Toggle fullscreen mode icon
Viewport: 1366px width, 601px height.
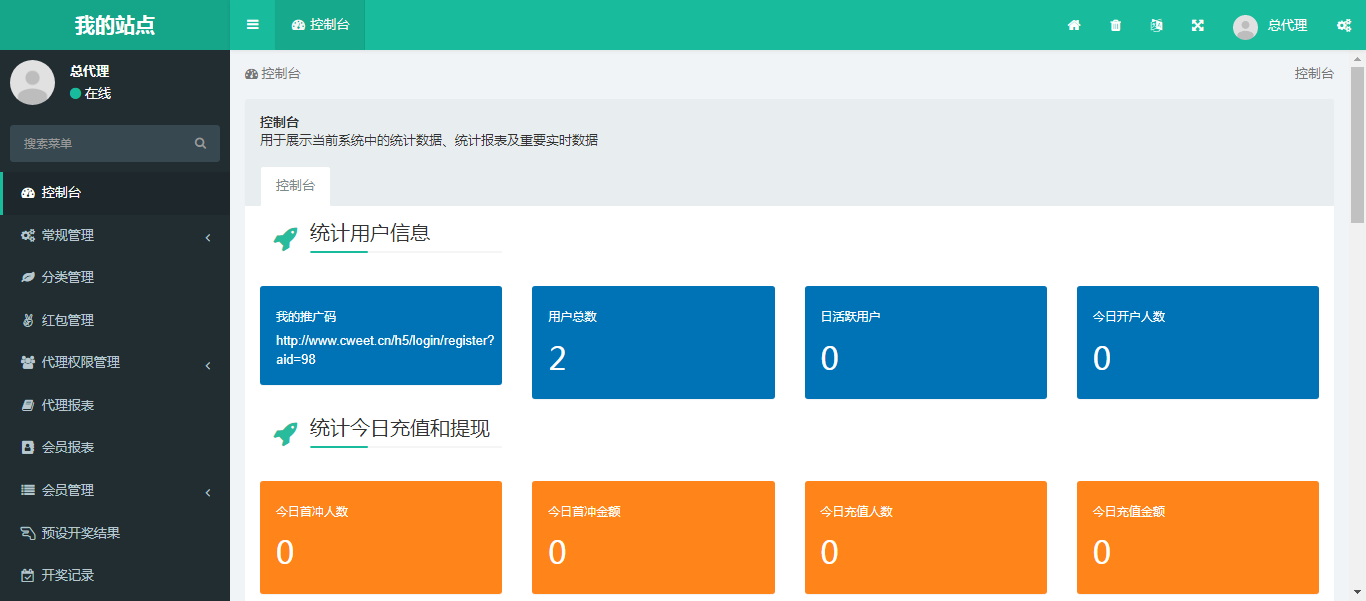coord(1197,25)
